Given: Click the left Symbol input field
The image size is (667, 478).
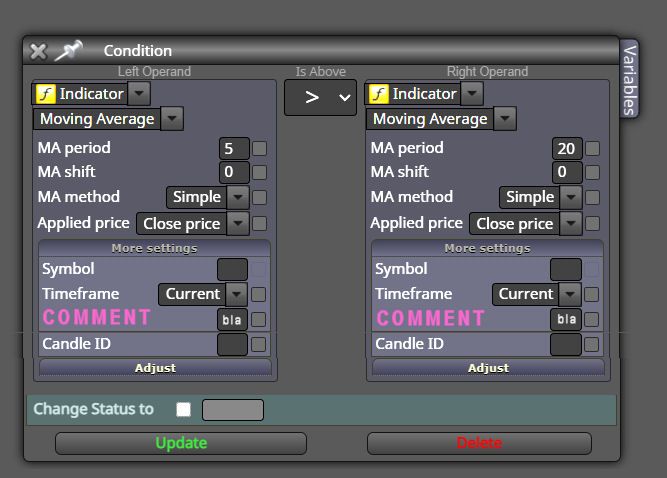Looking at the screenshot, I should point(232,269).
